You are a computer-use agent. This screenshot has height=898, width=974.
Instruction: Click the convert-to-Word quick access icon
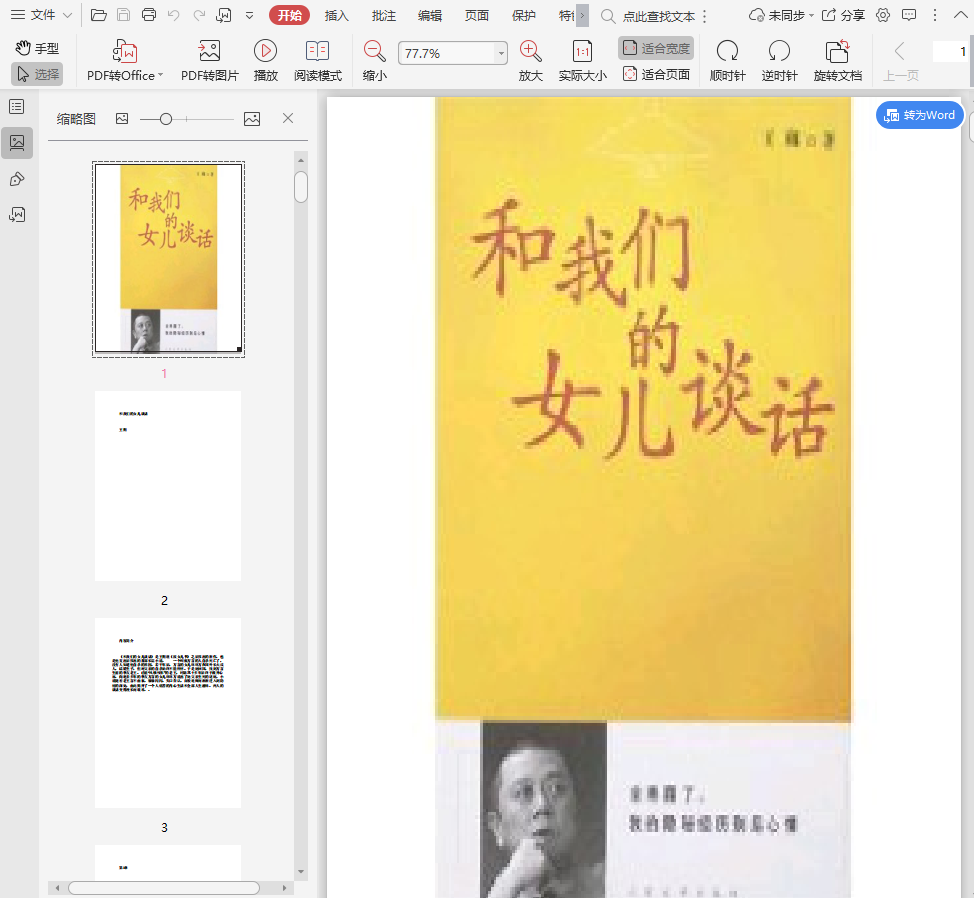224,15
